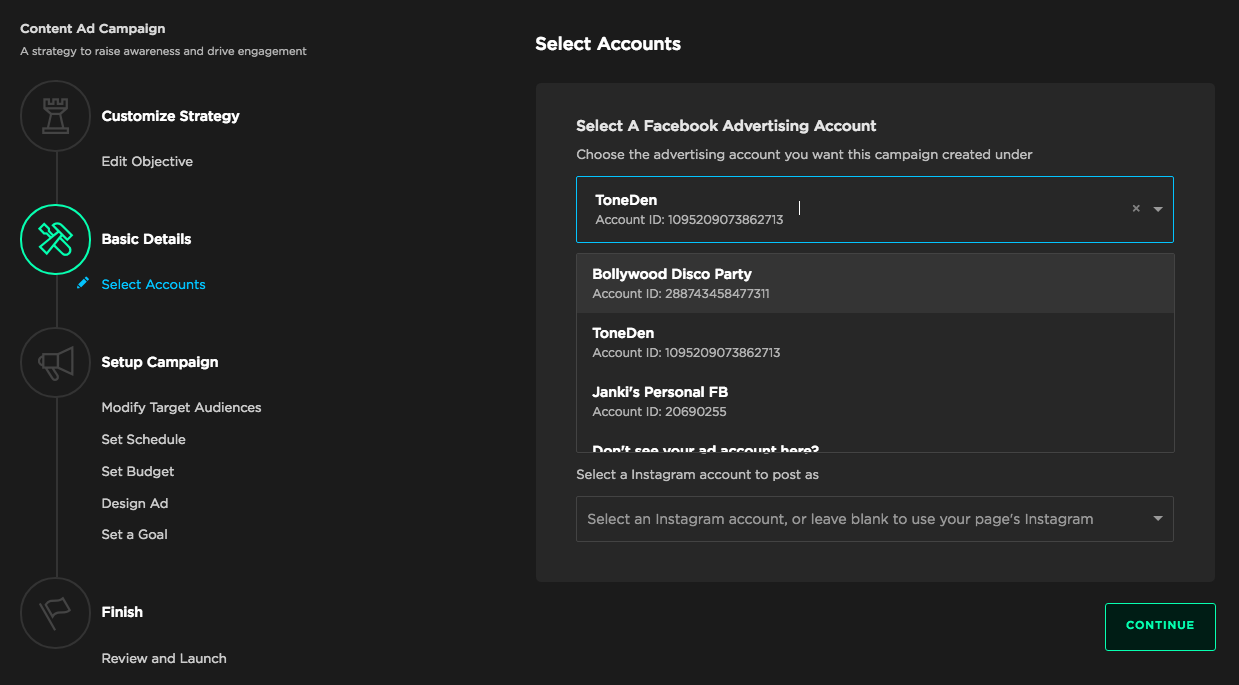Screen dimensions: 1239x685
Task: Open the Set Schedule step
Action: (x=143, y=439)
